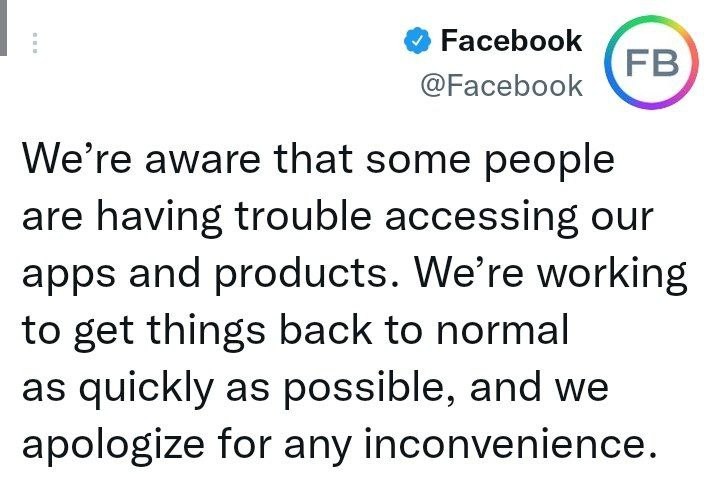The height and width of the screenshot is (490, 720).
Task: Click the blue verified checkmark badge
Action: [x=417, y=41]
